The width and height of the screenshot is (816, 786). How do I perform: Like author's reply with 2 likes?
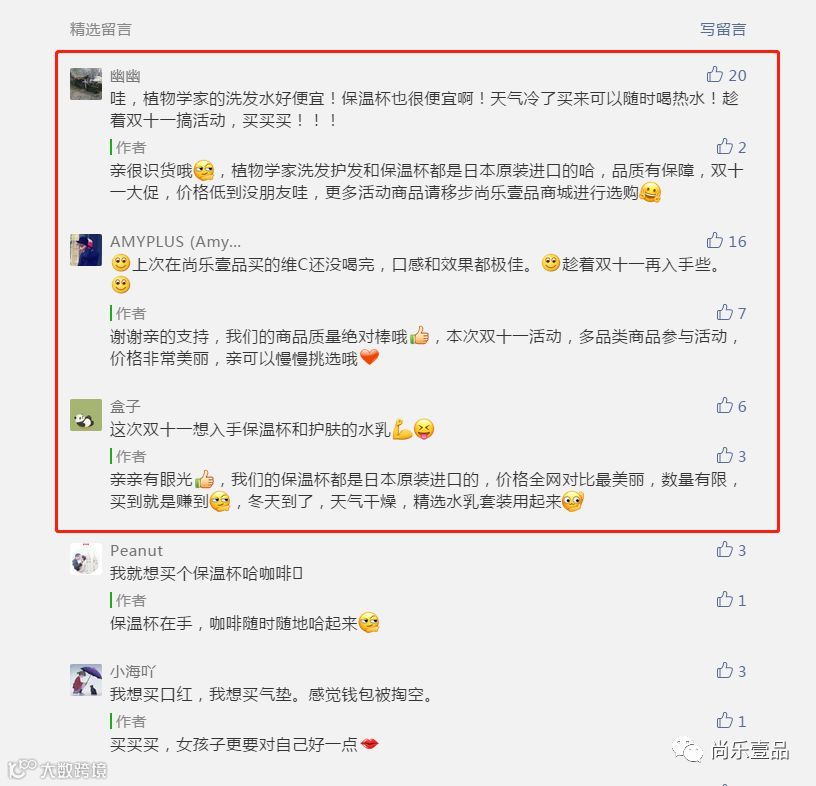(x=724, y=146)
